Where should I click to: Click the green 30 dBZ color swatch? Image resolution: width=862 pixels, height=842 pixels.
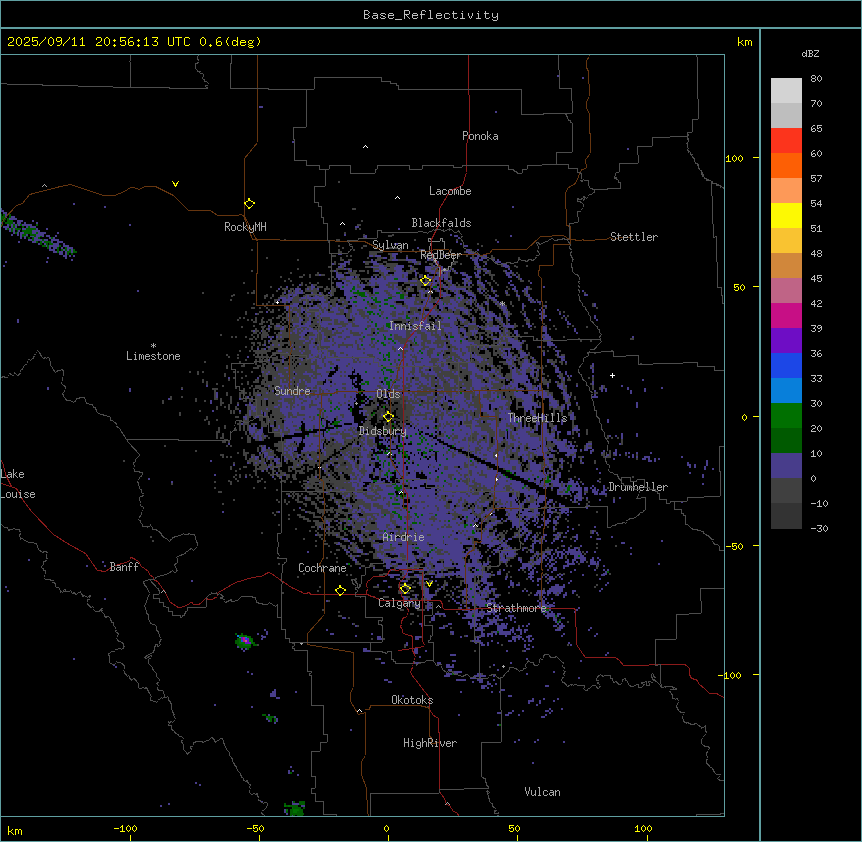point(786,416)
